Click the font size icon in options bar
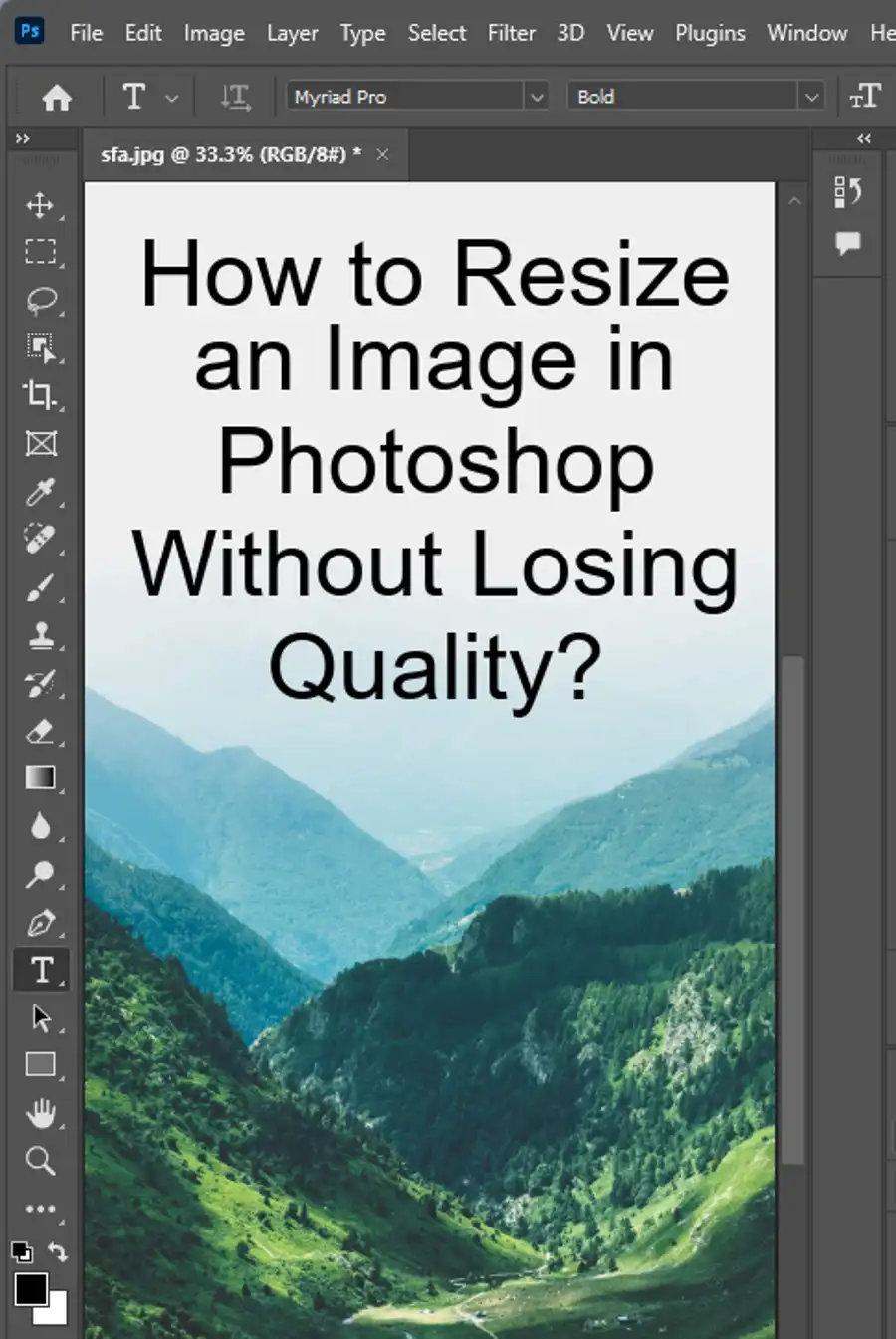 865,96
